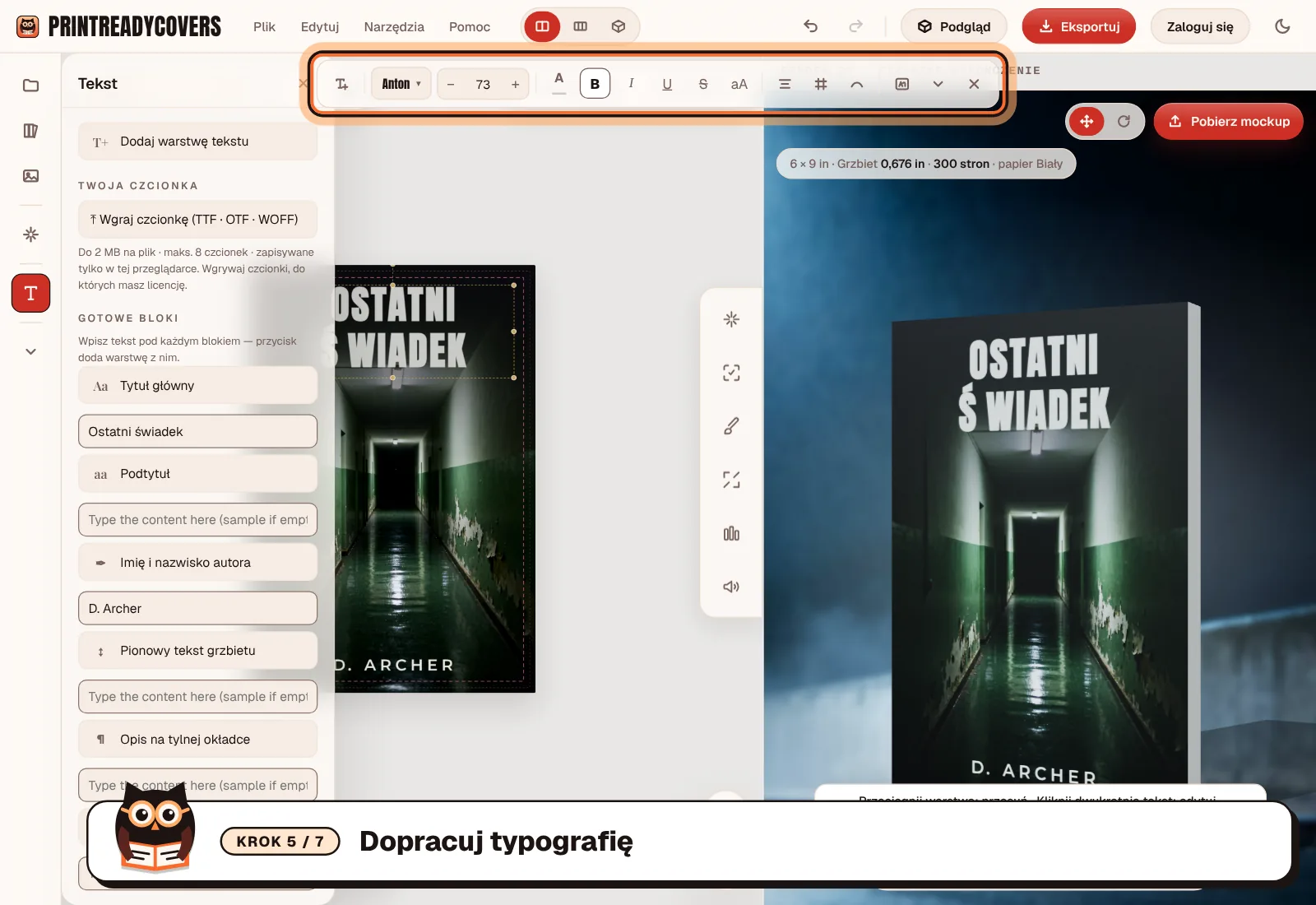The image size is (1316, 905).
Task: Click Wgraj czcionkę upload button
Action: coord(197,220)
